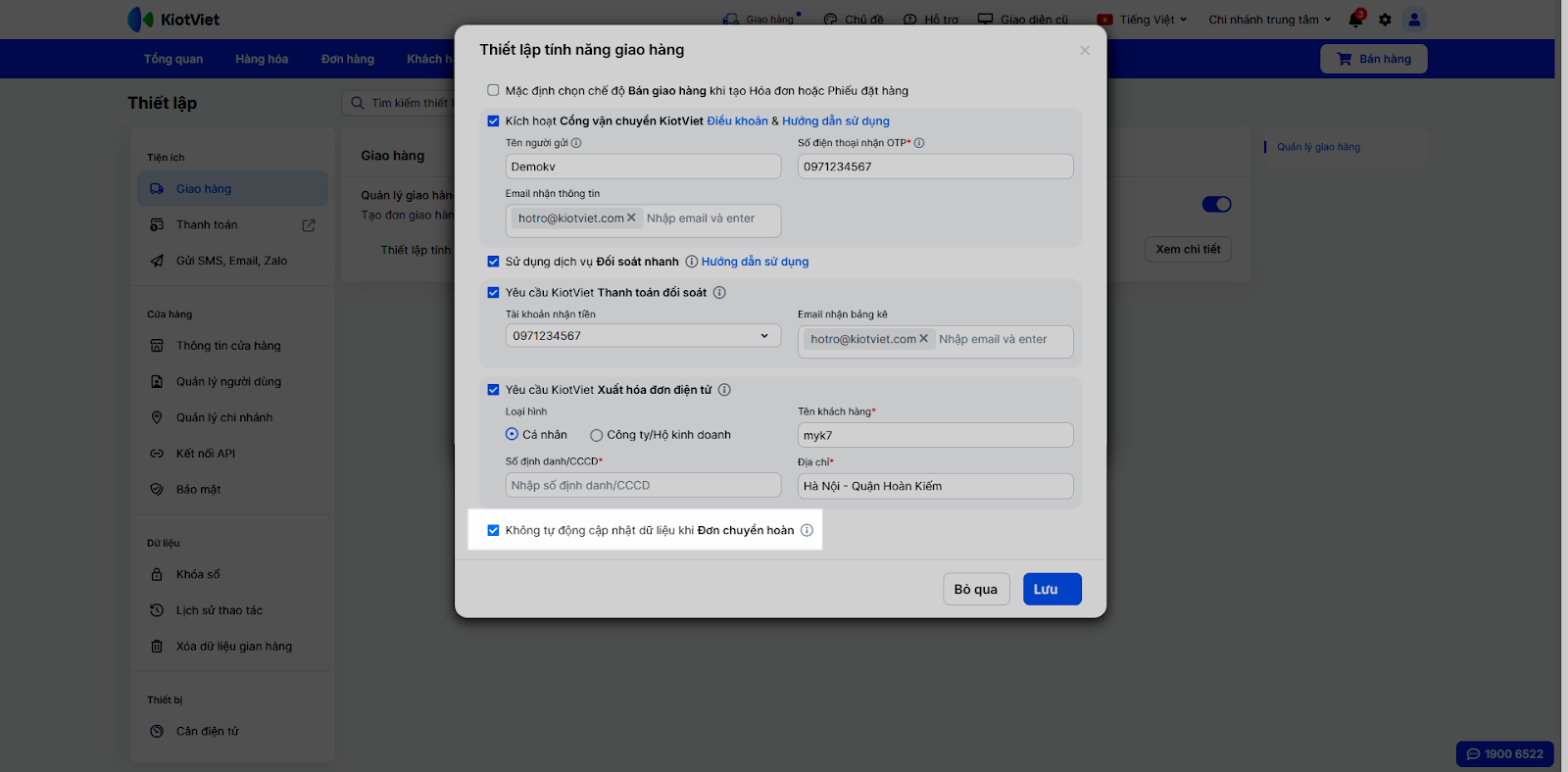The height and width of the screenshot is (772, 1568).
Task: Click the shield icon for Bảo mật
Action: click(x=157, y=490)
